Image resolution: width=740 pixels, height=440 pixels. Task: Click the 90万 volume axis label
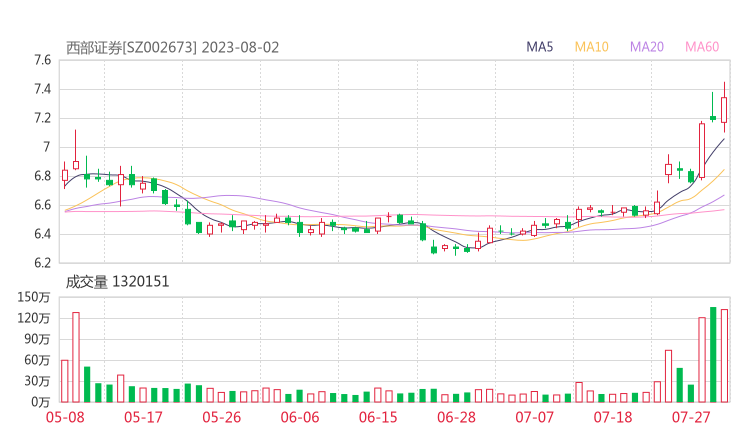click(x=37, y=339)
